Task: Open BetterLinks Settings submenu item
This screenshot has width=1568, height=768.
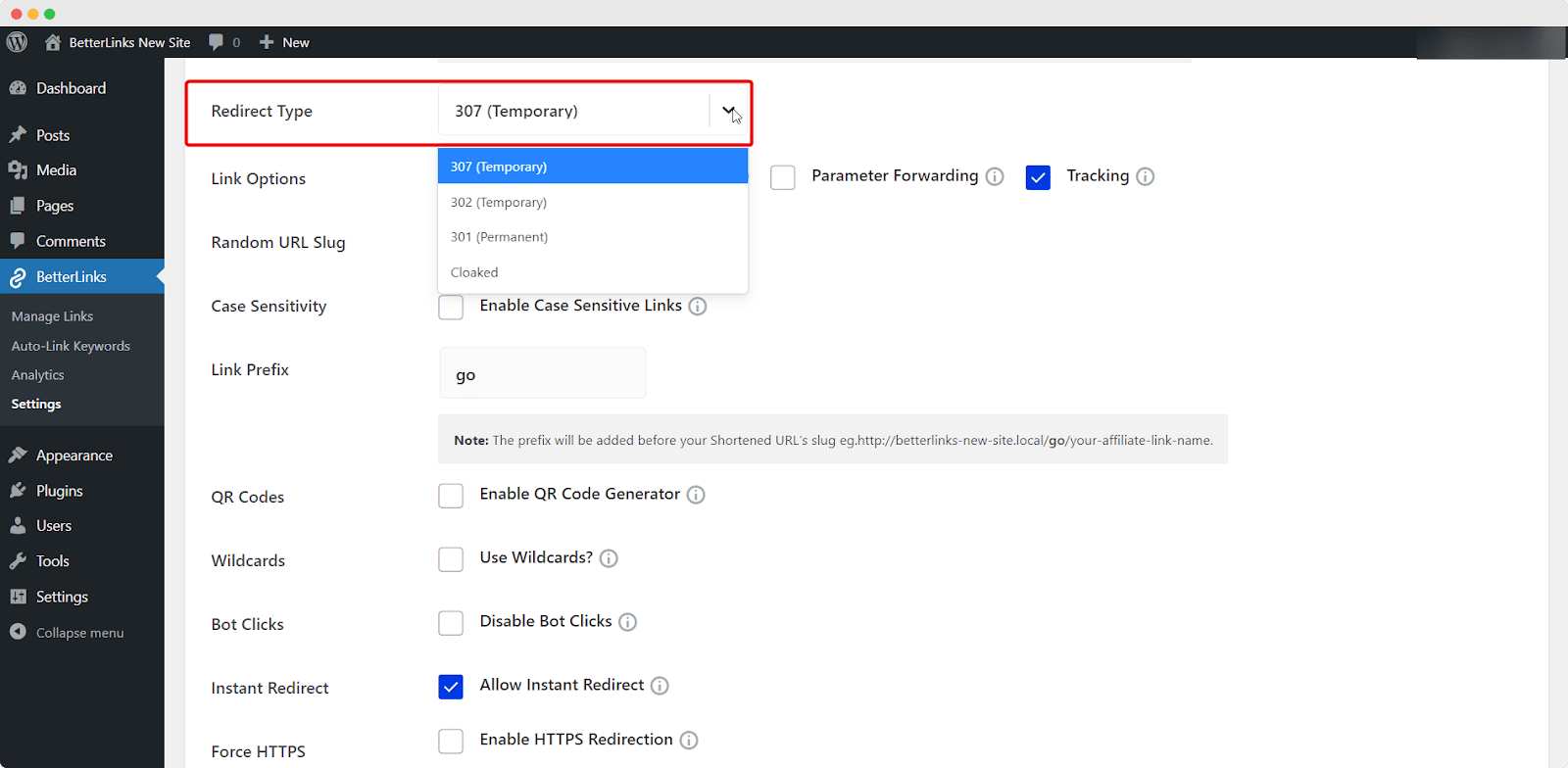Action: tap(36, 404)
